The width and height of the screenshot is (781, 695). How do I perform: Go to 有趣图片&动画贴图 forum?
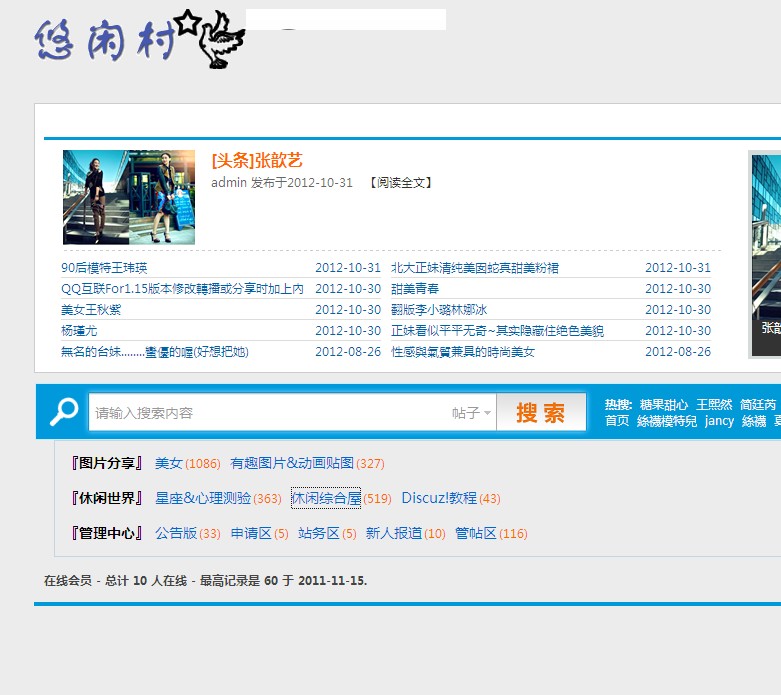[292, 463]
